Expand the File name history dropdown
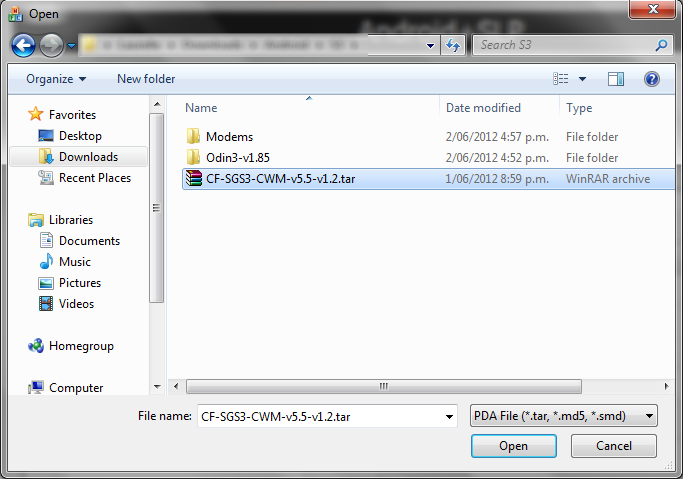Screen dimensions: 683x479 (449, 417)
